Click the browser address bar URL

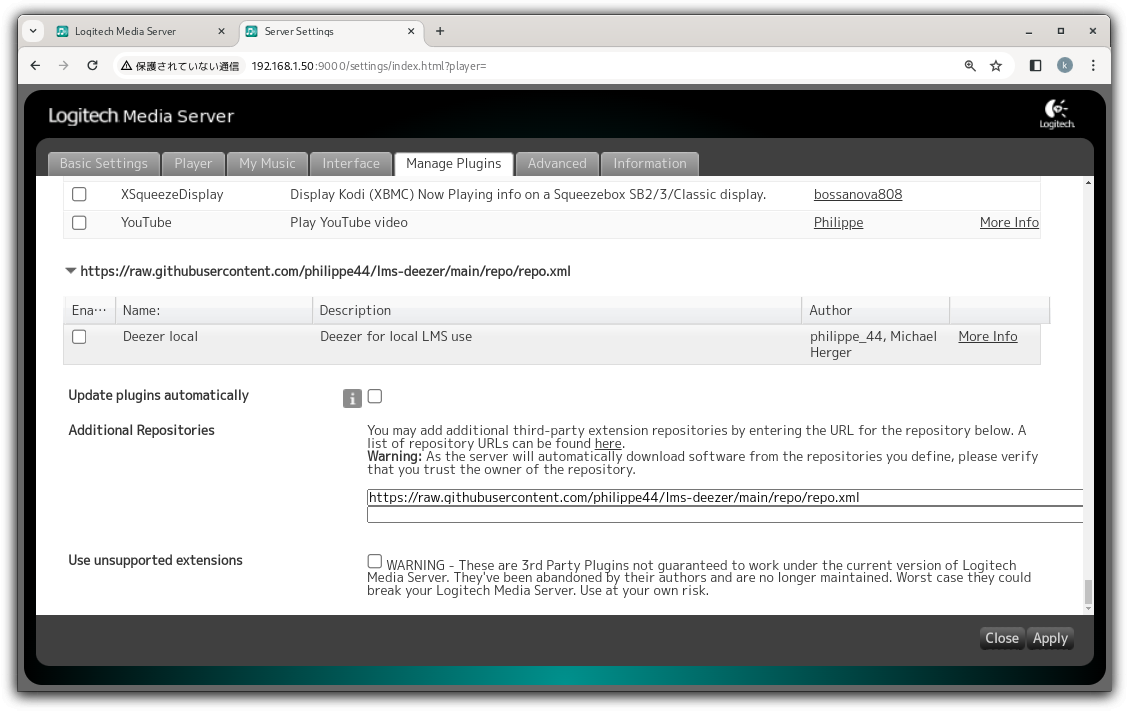(x=368, y=65)
